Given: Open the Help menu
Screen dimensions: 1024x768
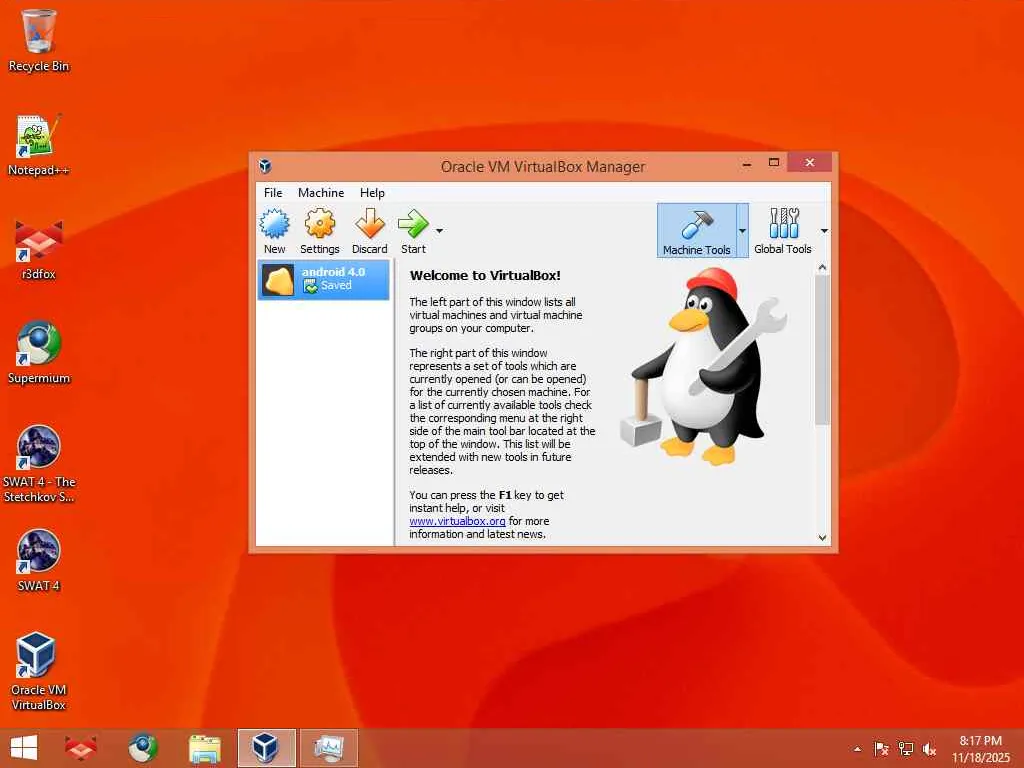Looking at the screenshot, I should 372,193.
